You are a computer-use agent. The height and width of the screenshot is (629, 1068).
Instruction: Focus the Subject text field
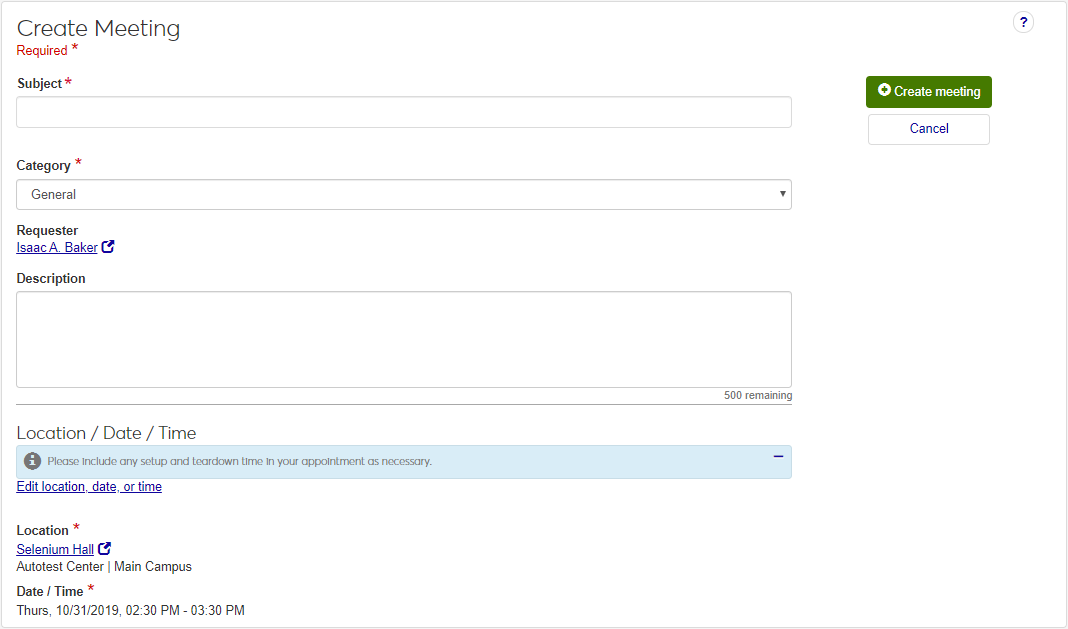coord(403,112)
